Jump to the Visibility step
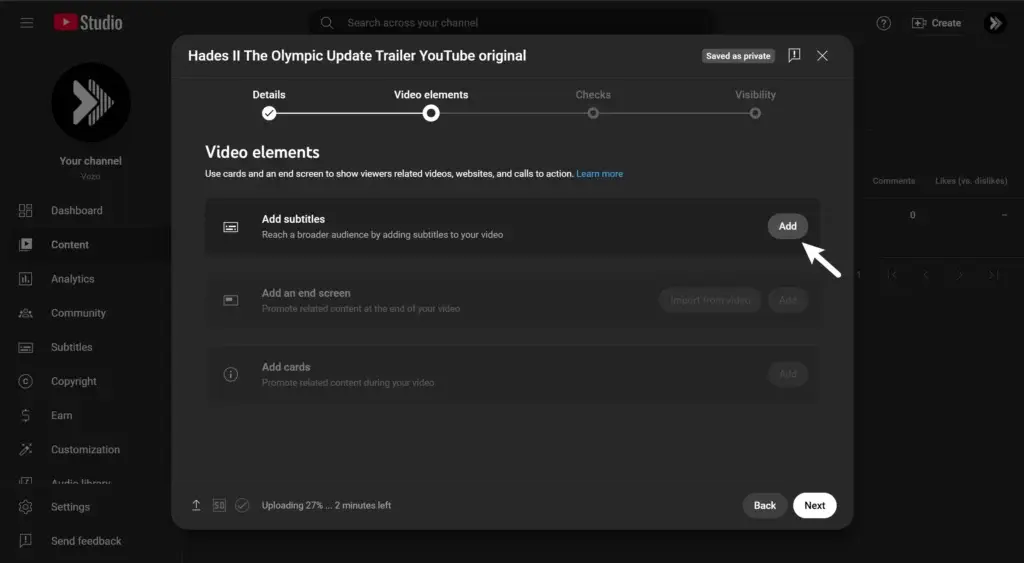The image size is (1024, 563). click(755, 113)
